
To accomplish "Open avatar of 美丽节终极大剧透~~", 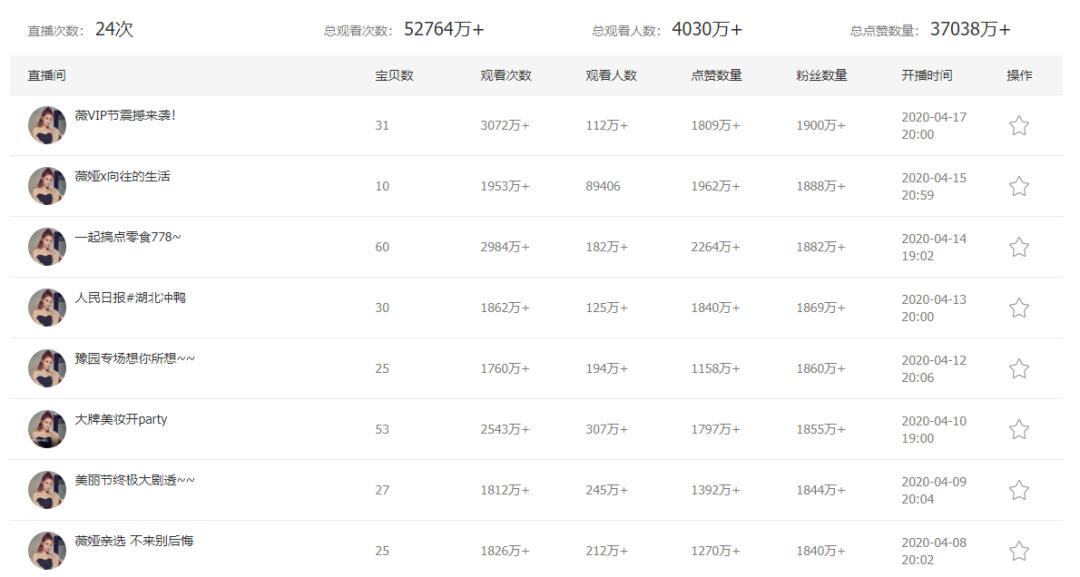I will pos(47,490).
